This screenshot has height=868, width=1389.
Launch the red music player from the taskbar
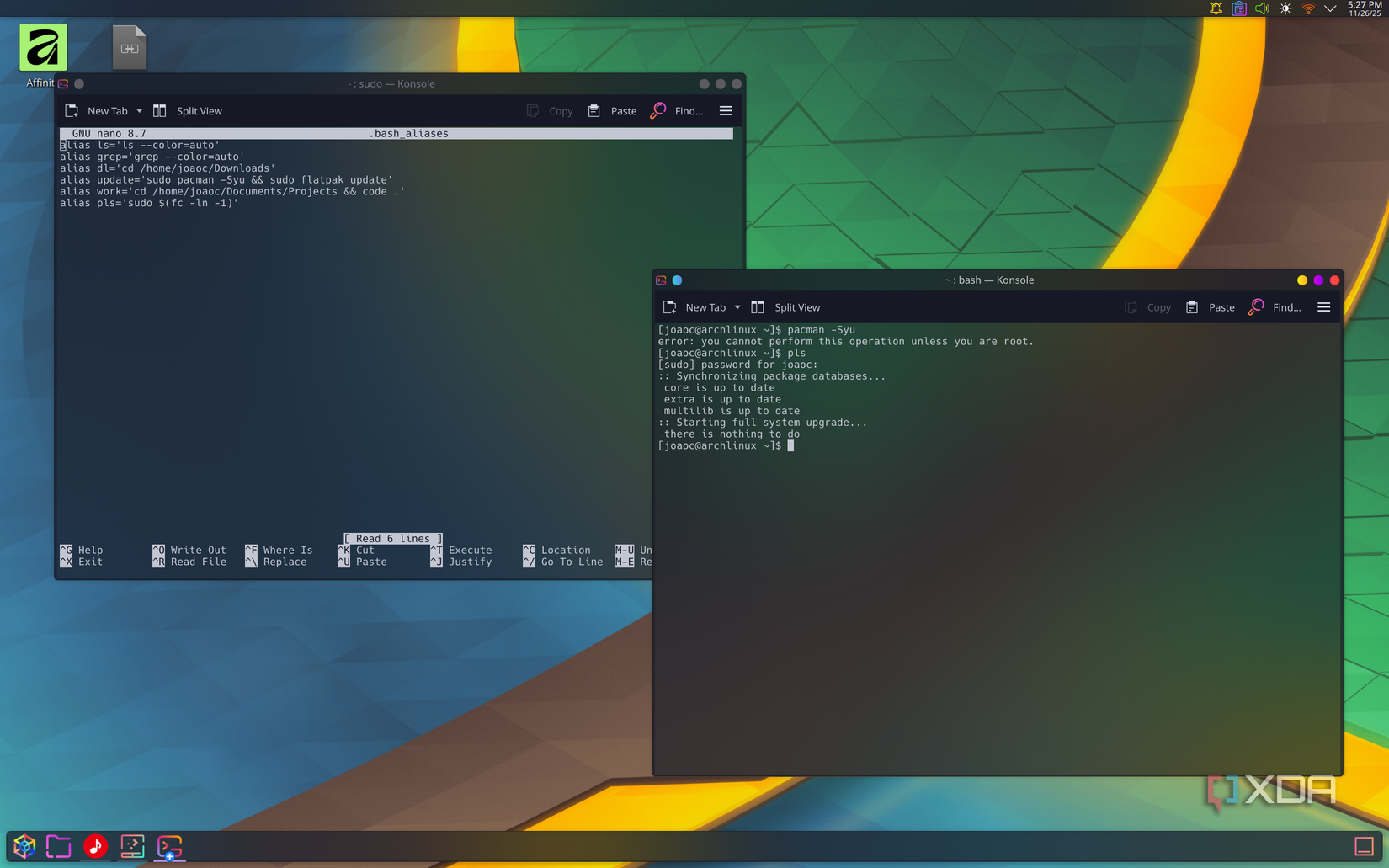pos(95,847)
